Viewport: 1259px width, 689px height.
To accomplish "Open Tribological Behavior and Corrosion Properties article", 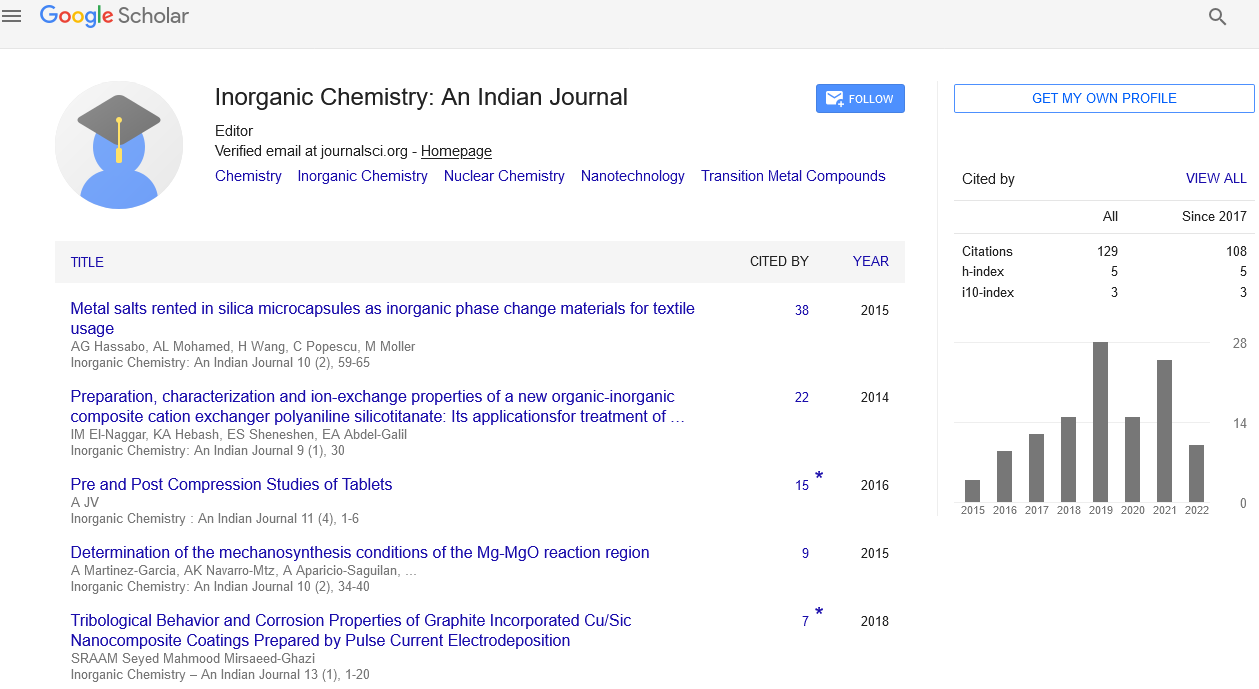I will click(x=351, y=630).
